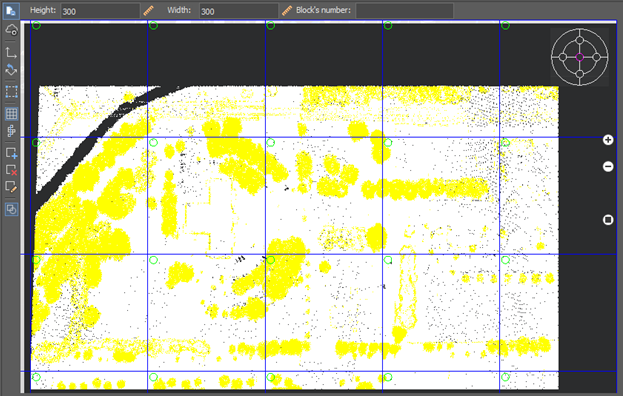Click into the Height input field

click(x=100, y=11)
